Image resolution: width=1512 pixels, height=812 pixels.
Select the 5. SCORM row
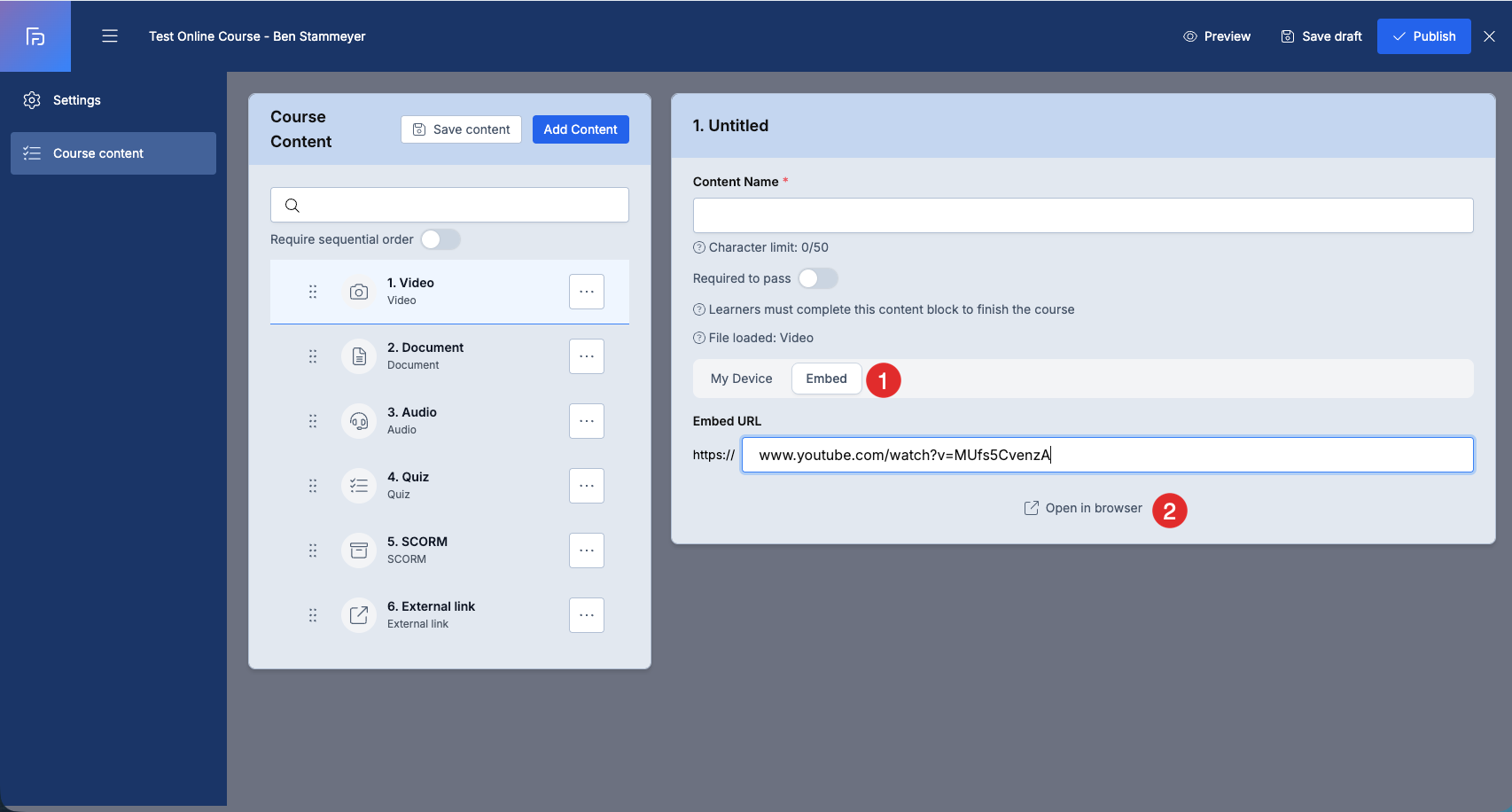[x=449, y=550]
